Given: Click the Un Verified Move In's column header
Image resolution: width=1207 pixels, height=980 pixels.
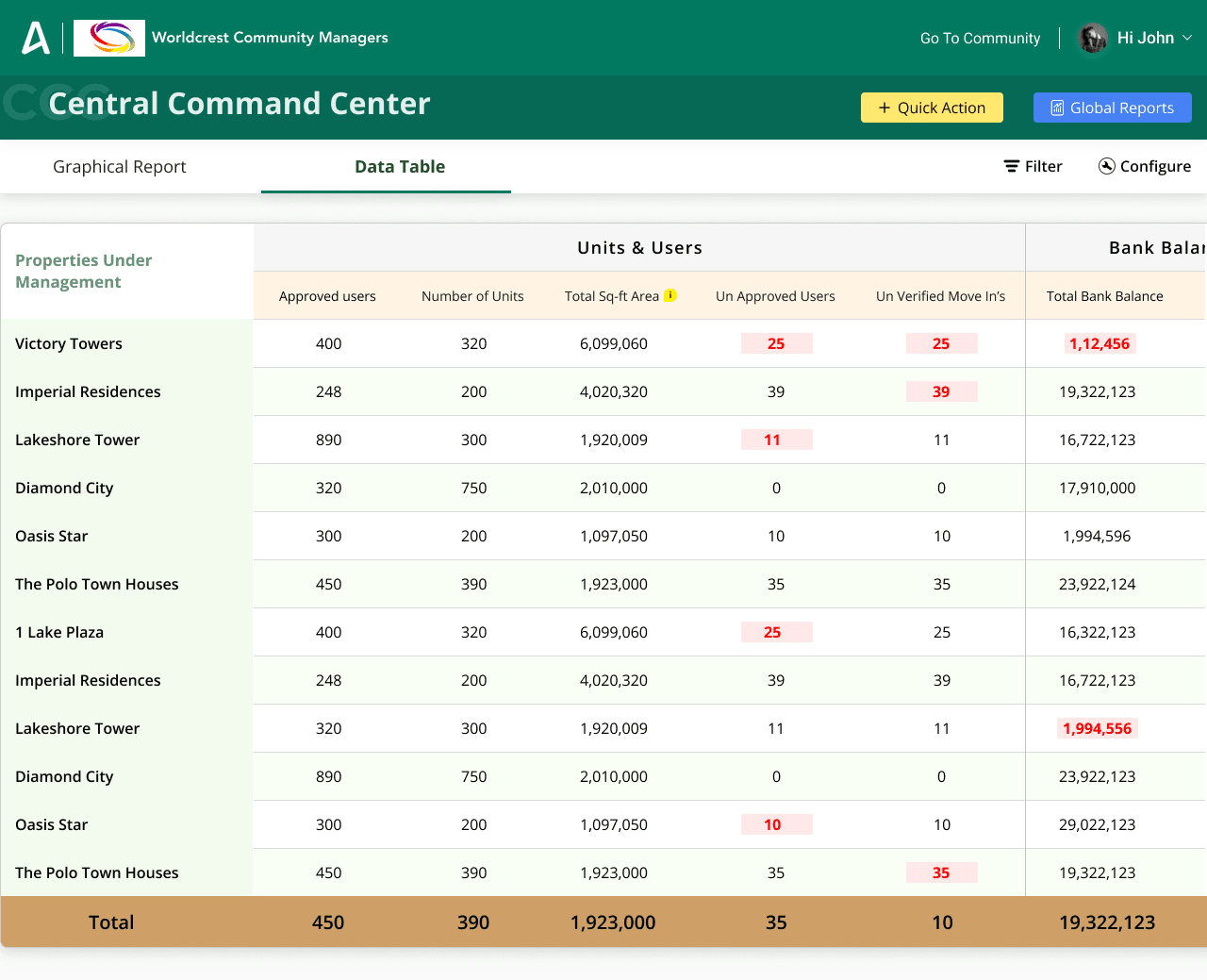Looking at the screenshot, I should pos(940,296).
